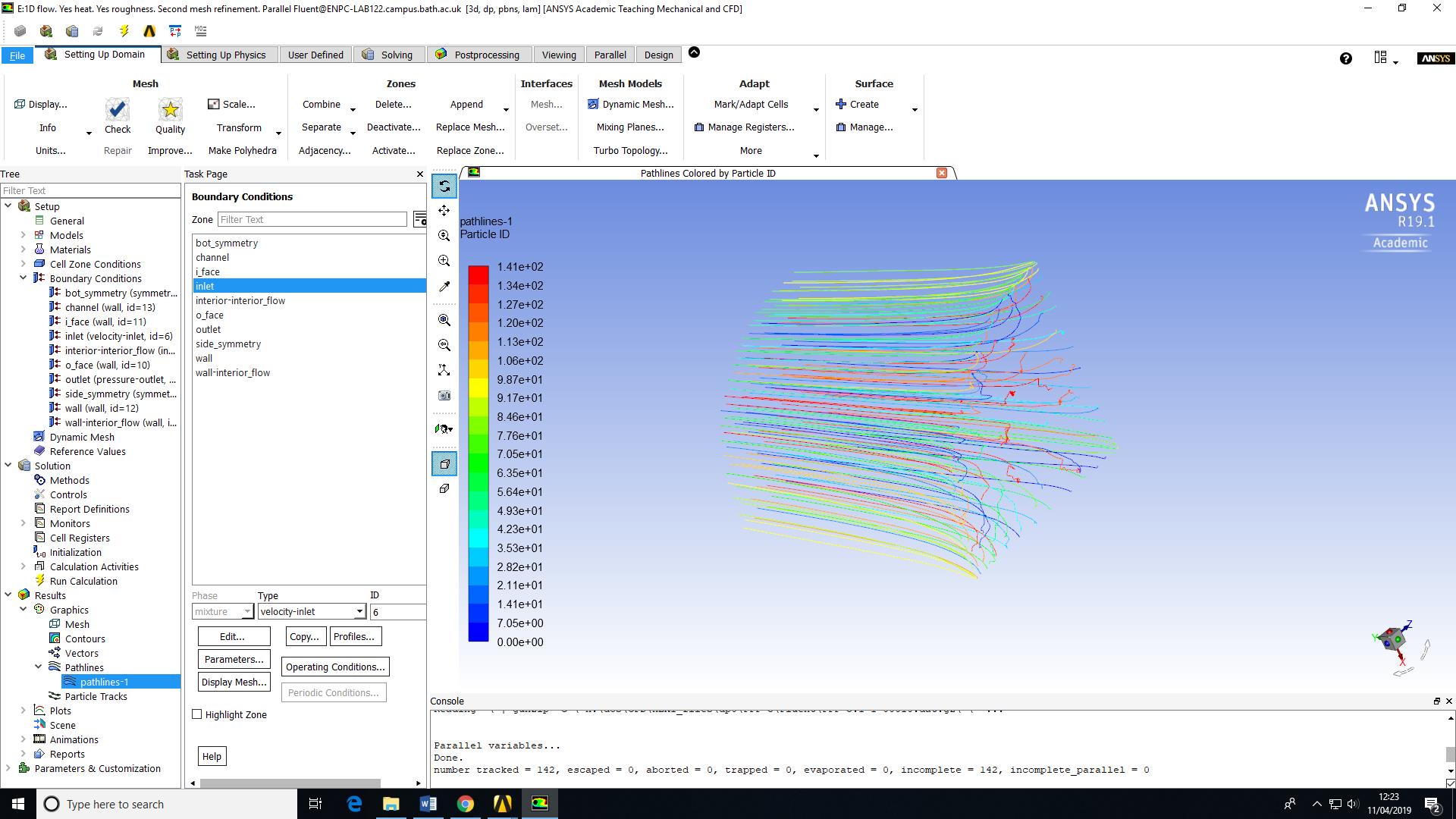Select the pan view tool
This screenshot has height=819, width=1456.
pos(444,210)
